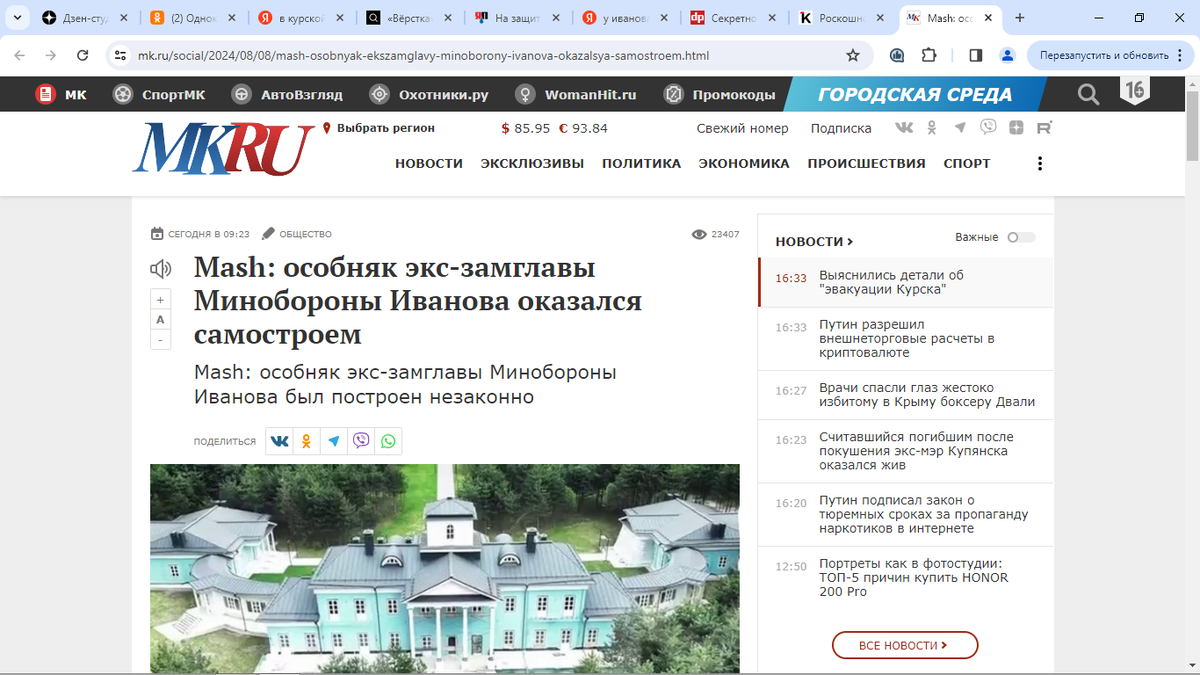This screenshot has width=1200, height=675.
Task: Read news about экс-мэр Купянска
Action: [905, 451]
